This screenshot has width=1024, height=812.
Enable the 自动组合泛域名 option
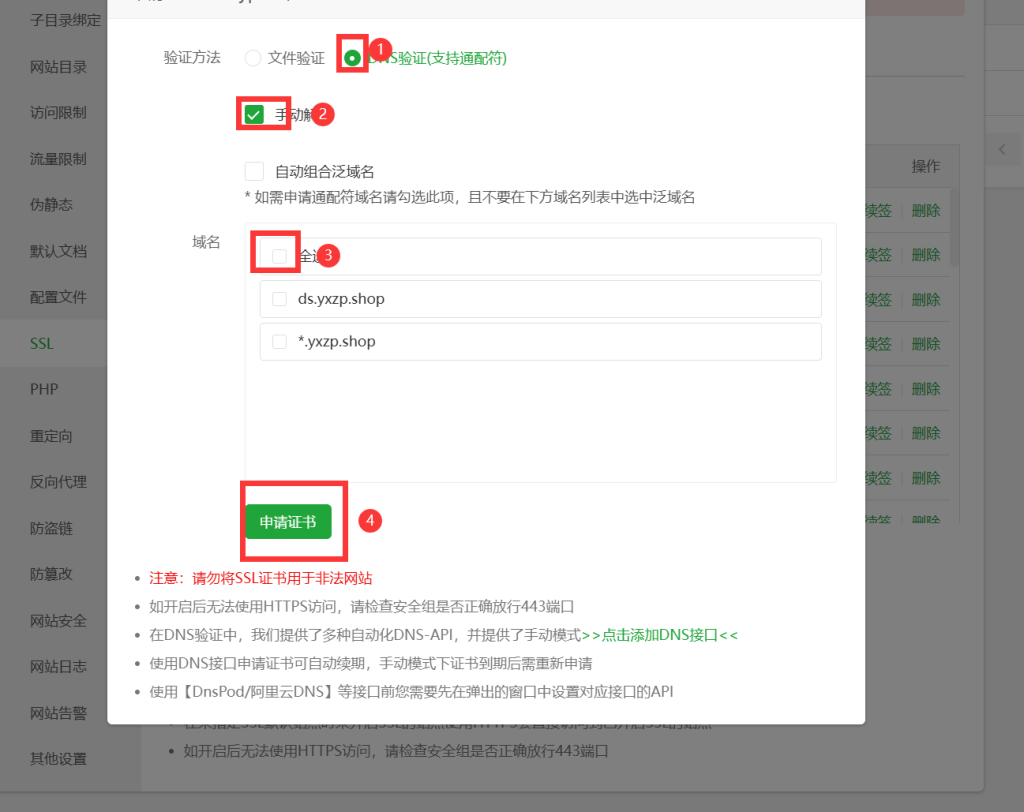pos(254,170)
